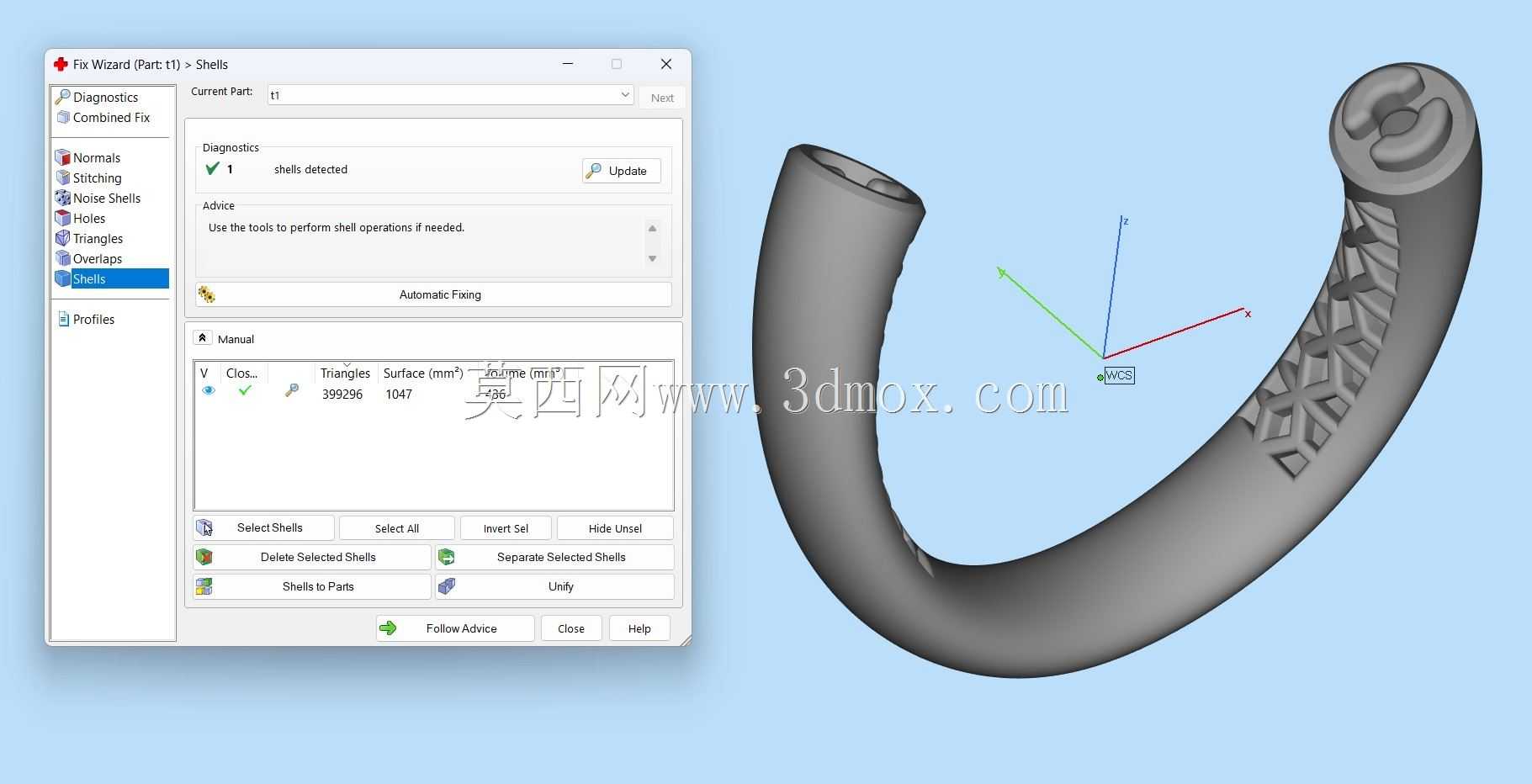
Task: Click the Unify button
Action: [x=554, y=586]
